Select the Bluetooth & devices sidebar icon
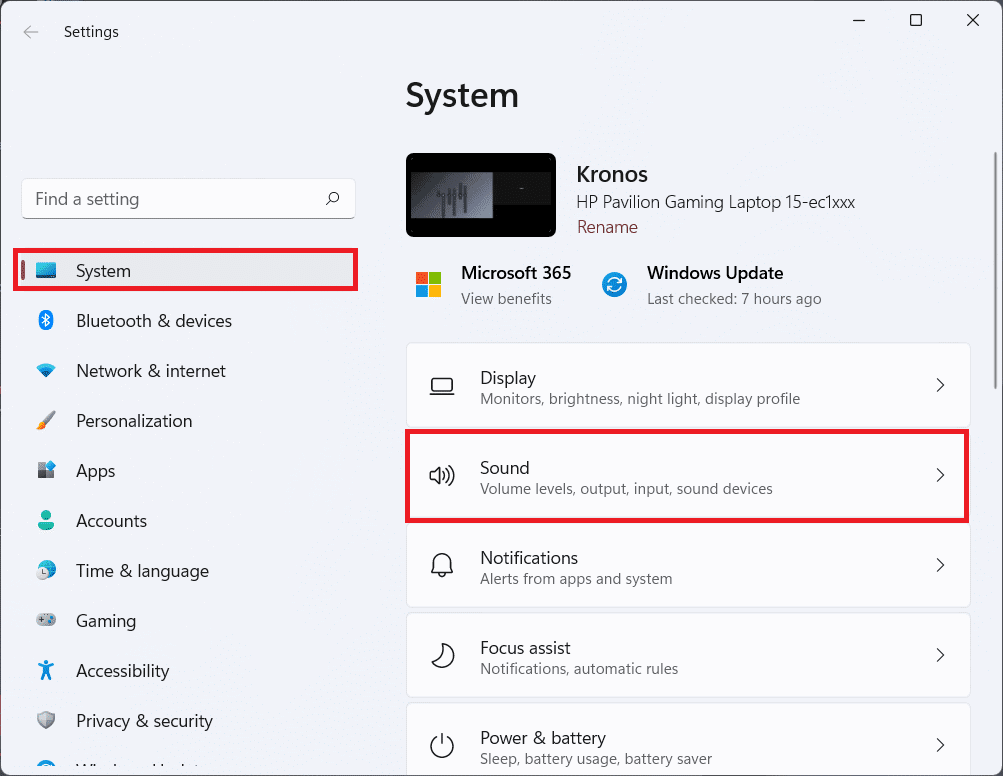 [46, 320]
